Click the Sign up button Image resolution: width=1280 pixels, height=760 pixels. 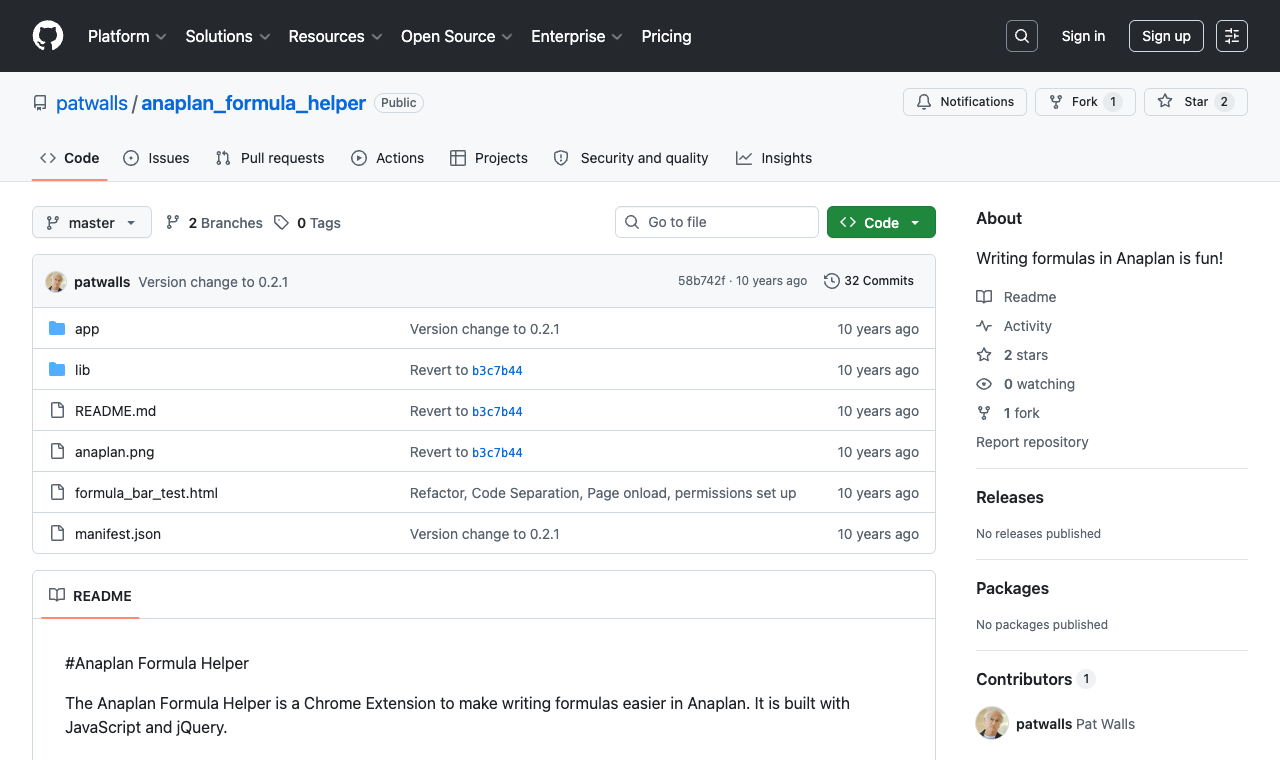point(1166,36)
